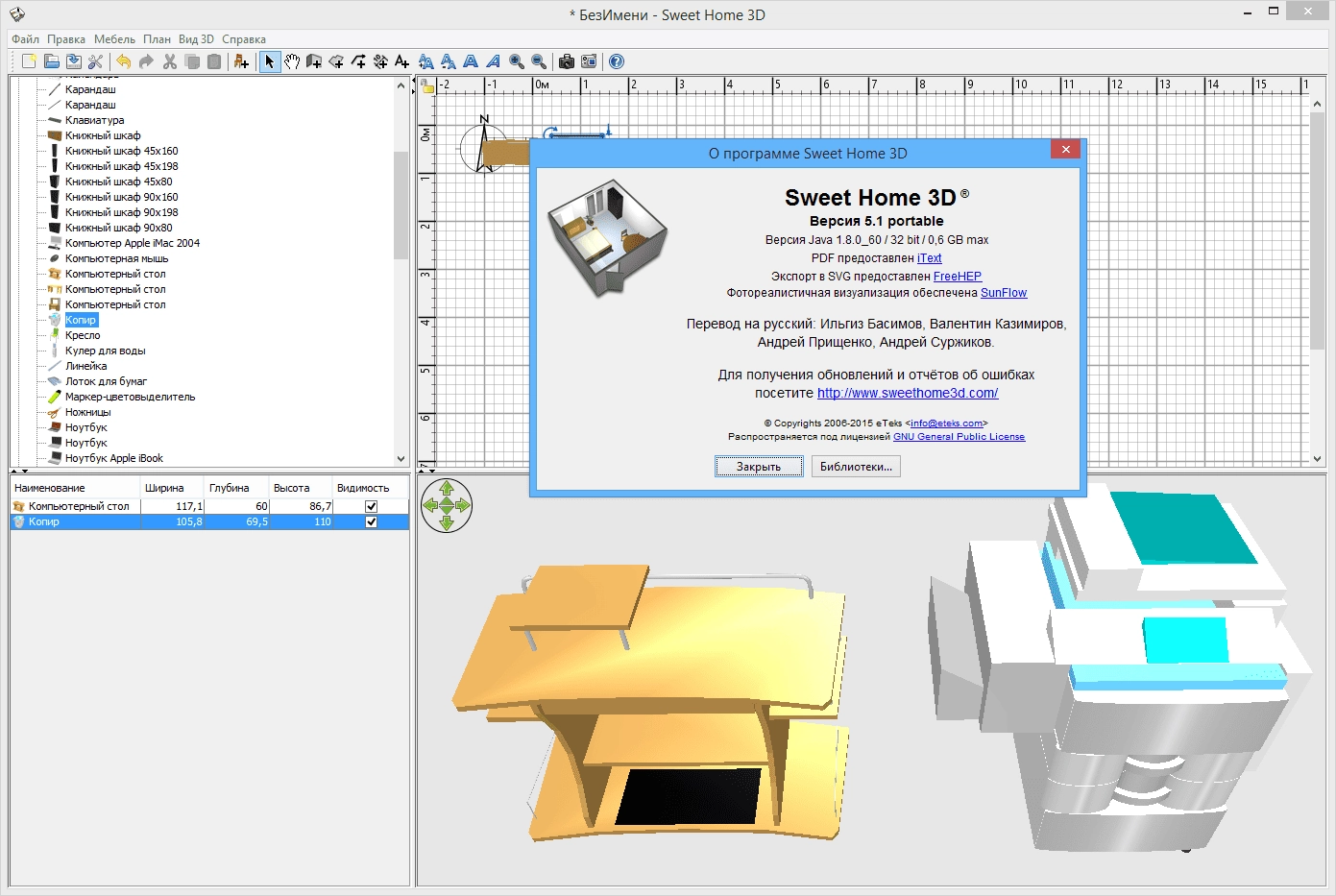This screenshot has height=896, width=1336.
Task: Toggle italic text style
Action: [x=493, y=61]
